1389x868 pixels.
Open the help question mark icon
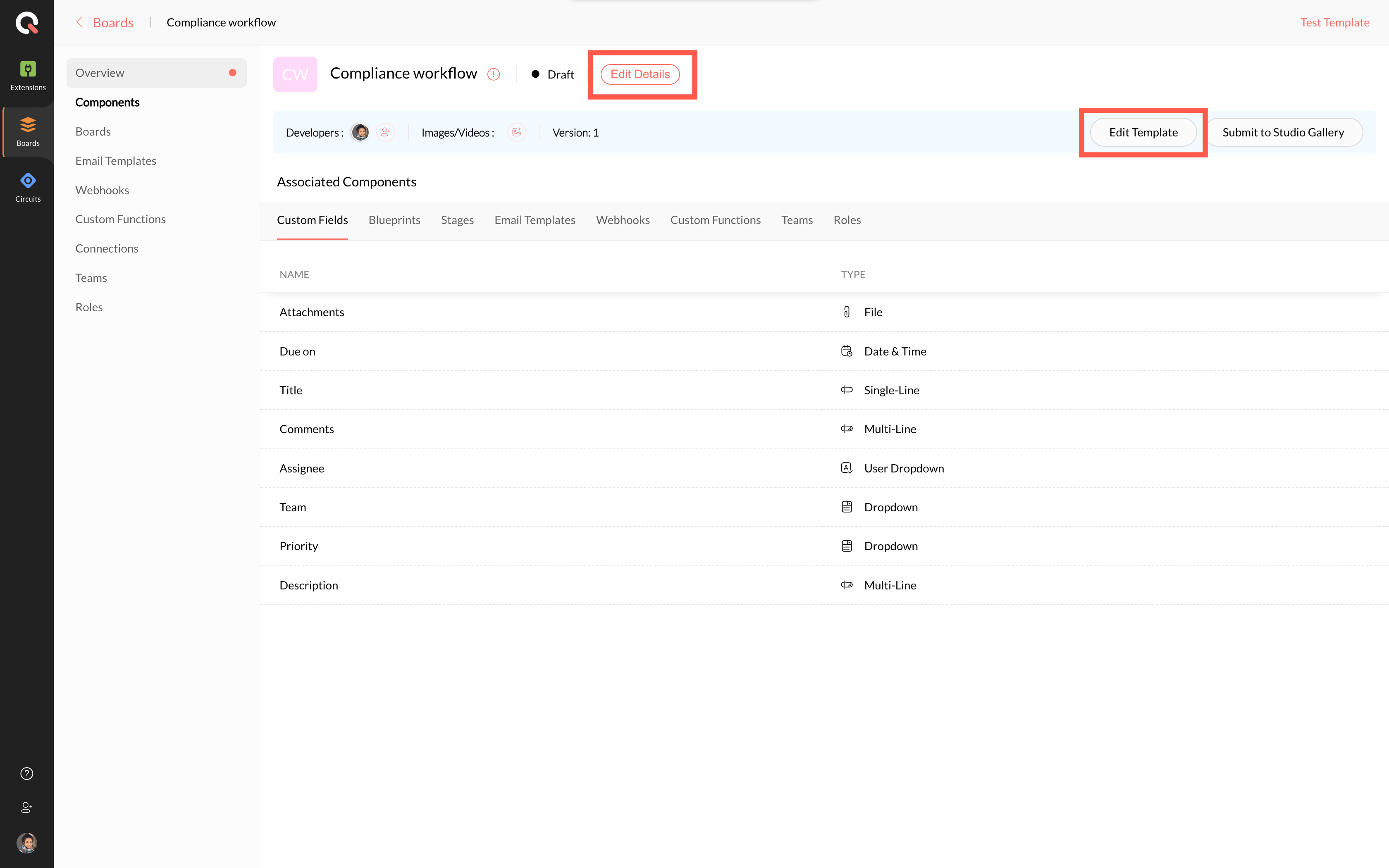27,773
